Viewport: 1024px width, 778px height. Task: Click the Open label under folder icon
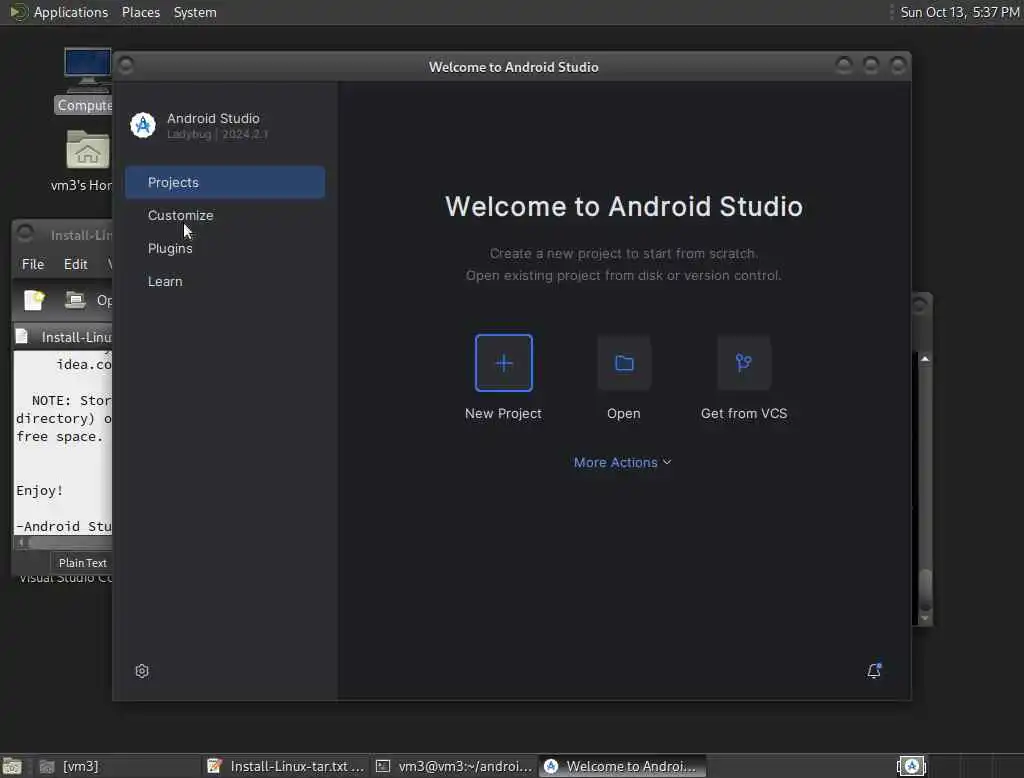[624, 413]
